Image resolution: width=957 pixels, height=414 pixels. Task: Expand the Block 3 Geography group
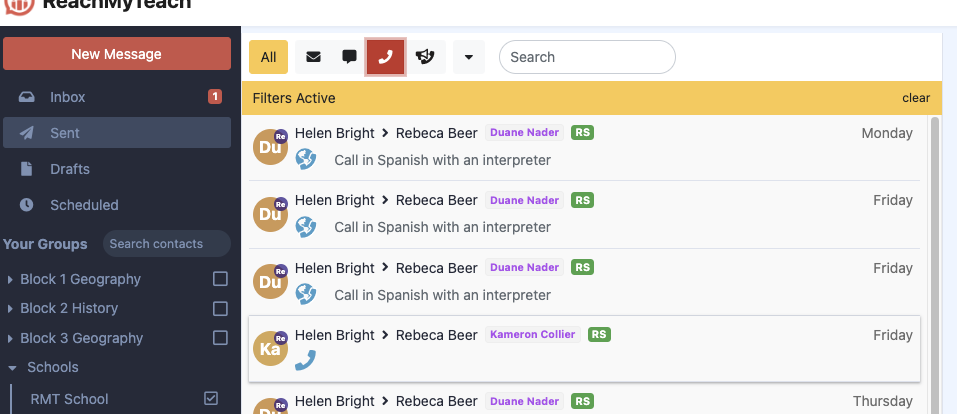11,338
